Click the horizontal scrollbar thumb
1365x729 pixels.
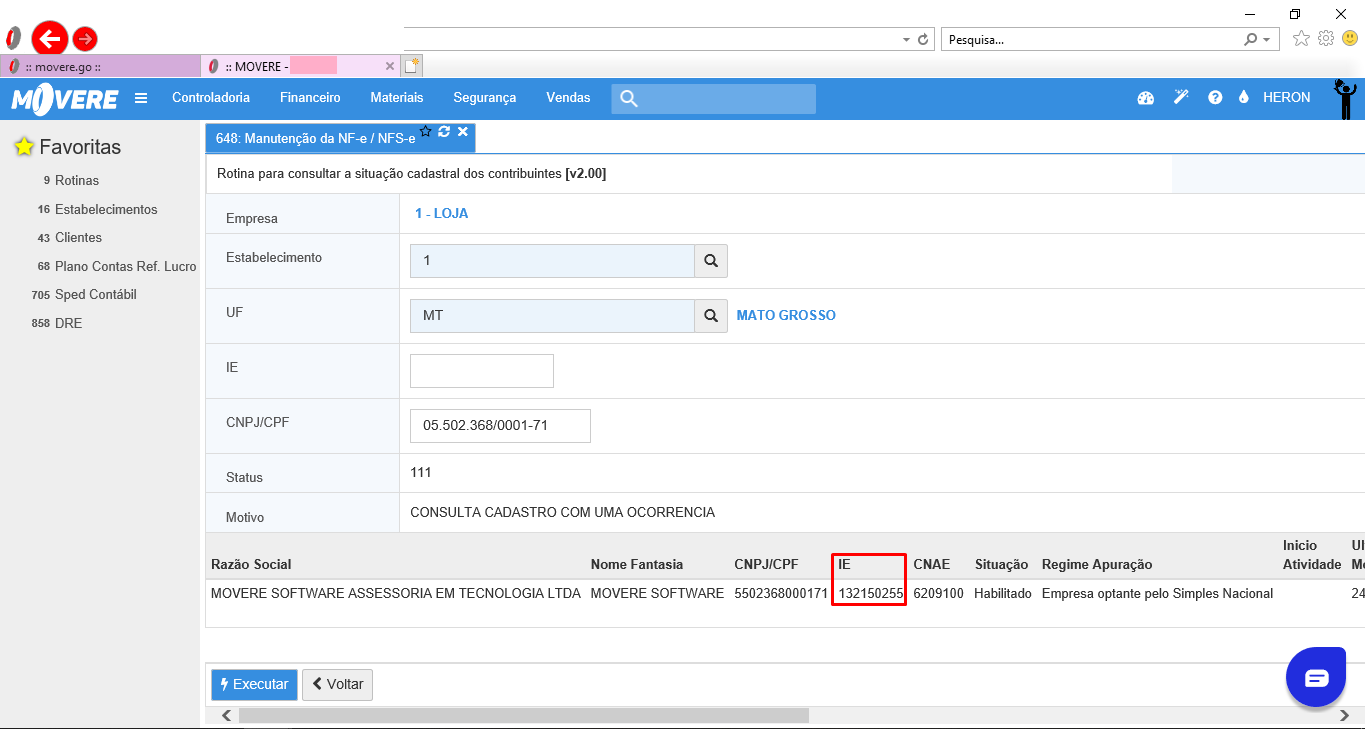(523, 715)
